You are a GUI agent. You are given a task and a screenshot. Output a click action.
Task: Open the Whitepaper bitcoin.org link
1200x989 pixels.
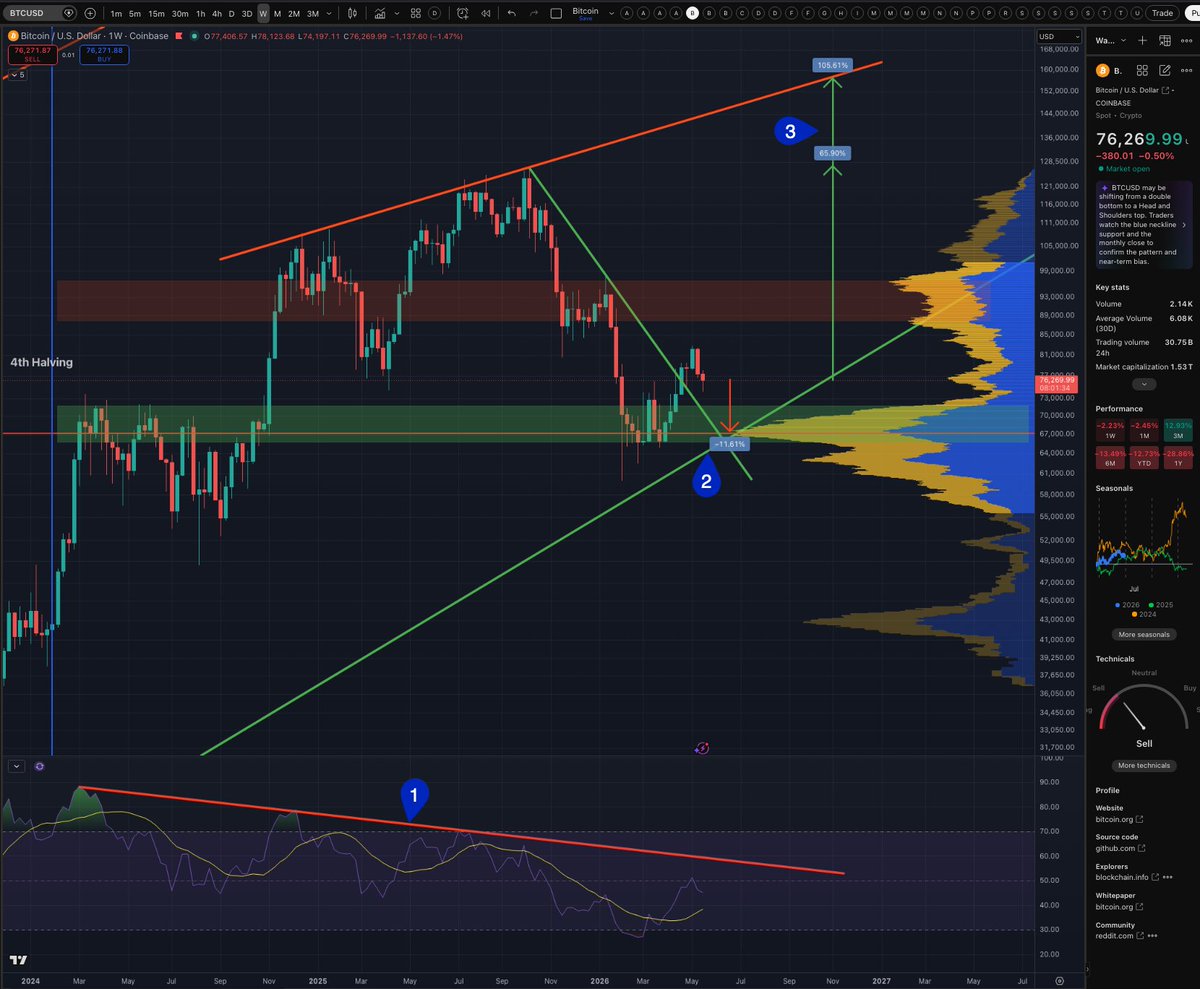point(1119,907)
